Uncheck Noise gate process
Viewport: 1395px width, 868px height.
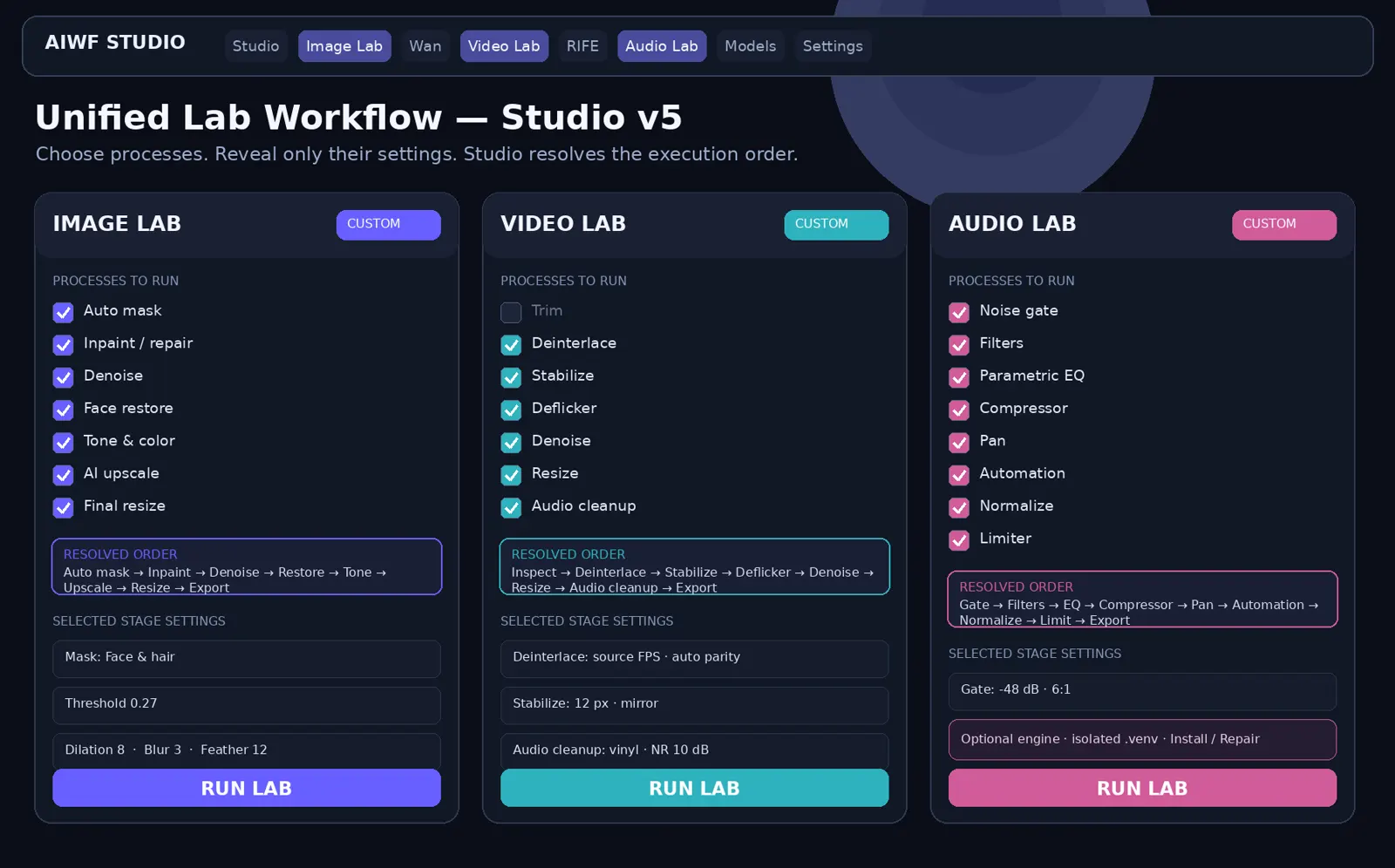click(x=959, y=312)
